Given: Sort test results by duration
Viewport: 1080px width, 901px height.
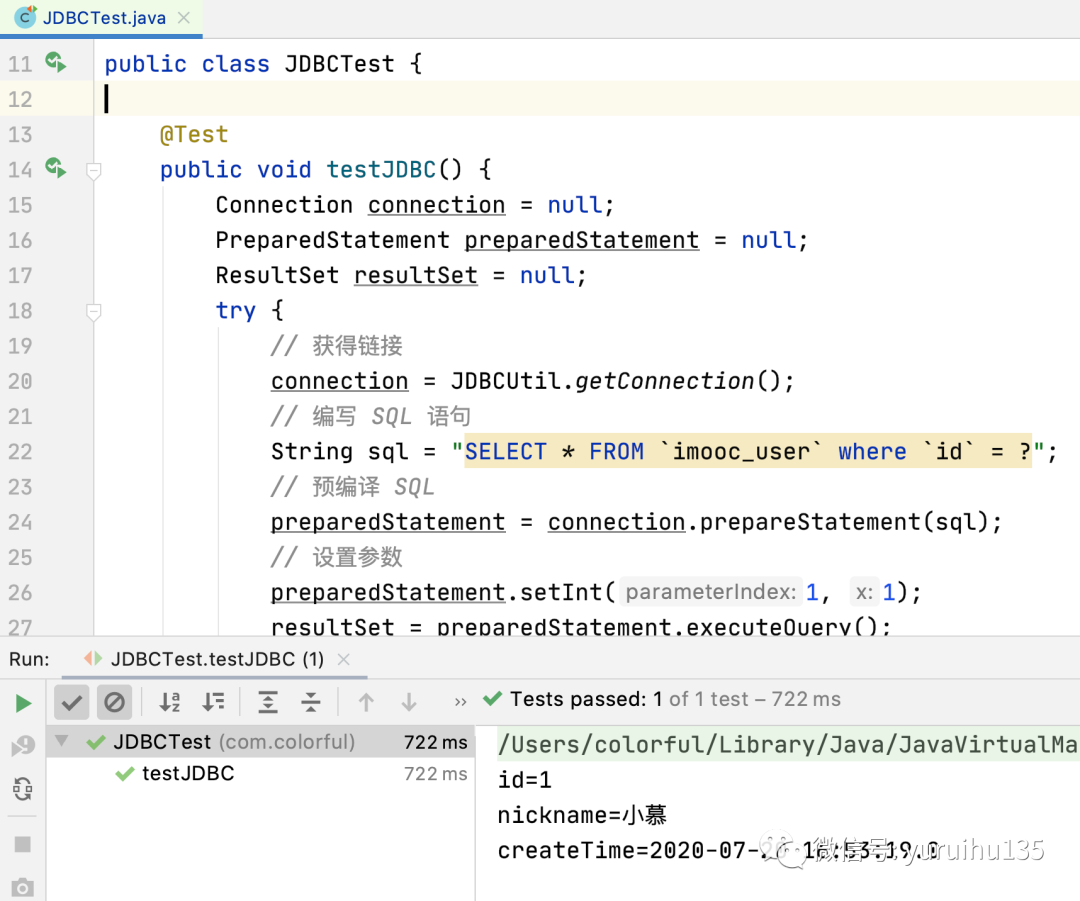Looking at the screenshot, I should 214,702.
